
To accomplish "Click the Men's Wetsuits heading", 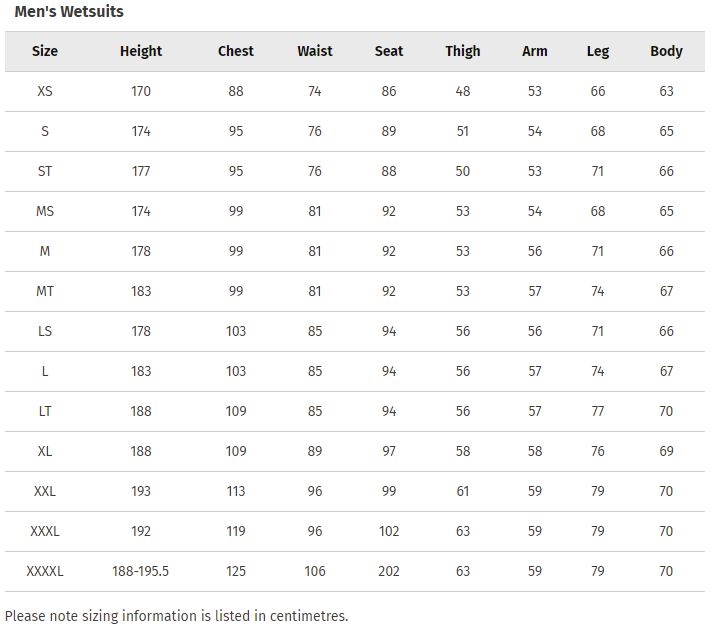I will tap(69, 11).
